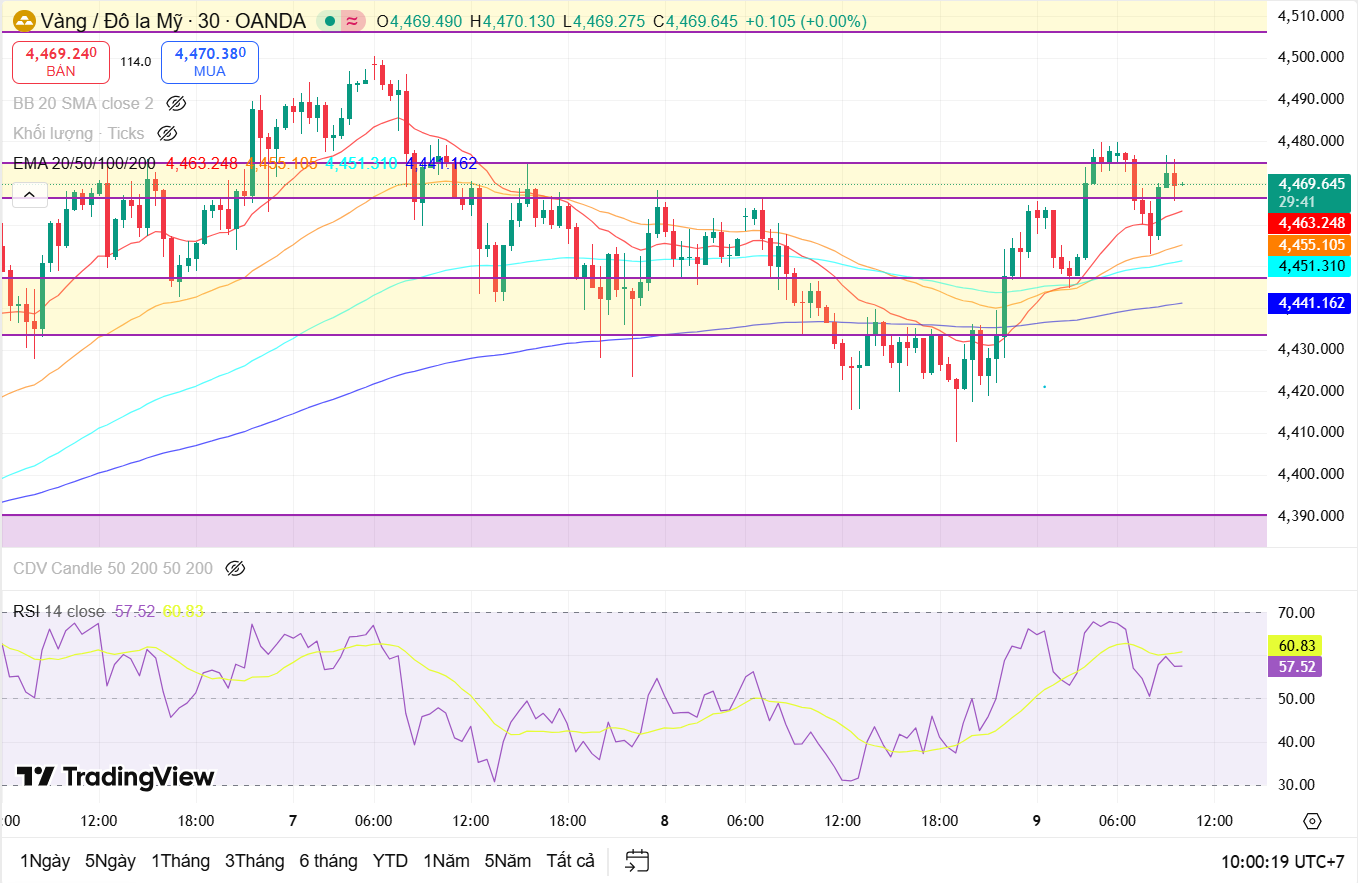The width and height of the screenshot is (1358, 883).
Task: Click the red BÁN sell button
Action: click(x=61, y=62)
